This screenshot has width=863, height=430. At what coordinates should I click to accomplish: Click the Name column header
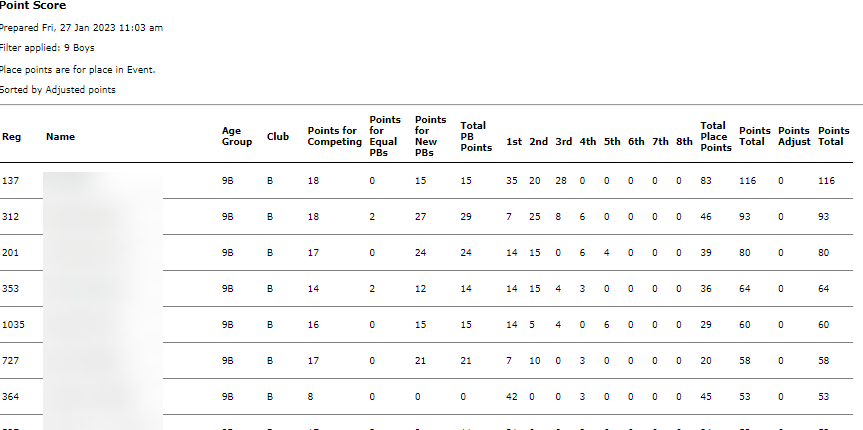pyautogui.click(x=60, y=137)
